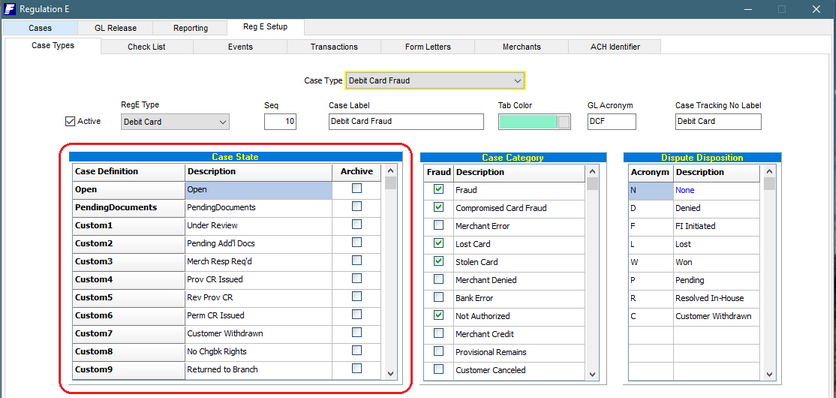Image resolution: width=836 pixels, height=398 pixels.
Task: Open the ACH Identifier sub-tab
Action: coord(615,47)
